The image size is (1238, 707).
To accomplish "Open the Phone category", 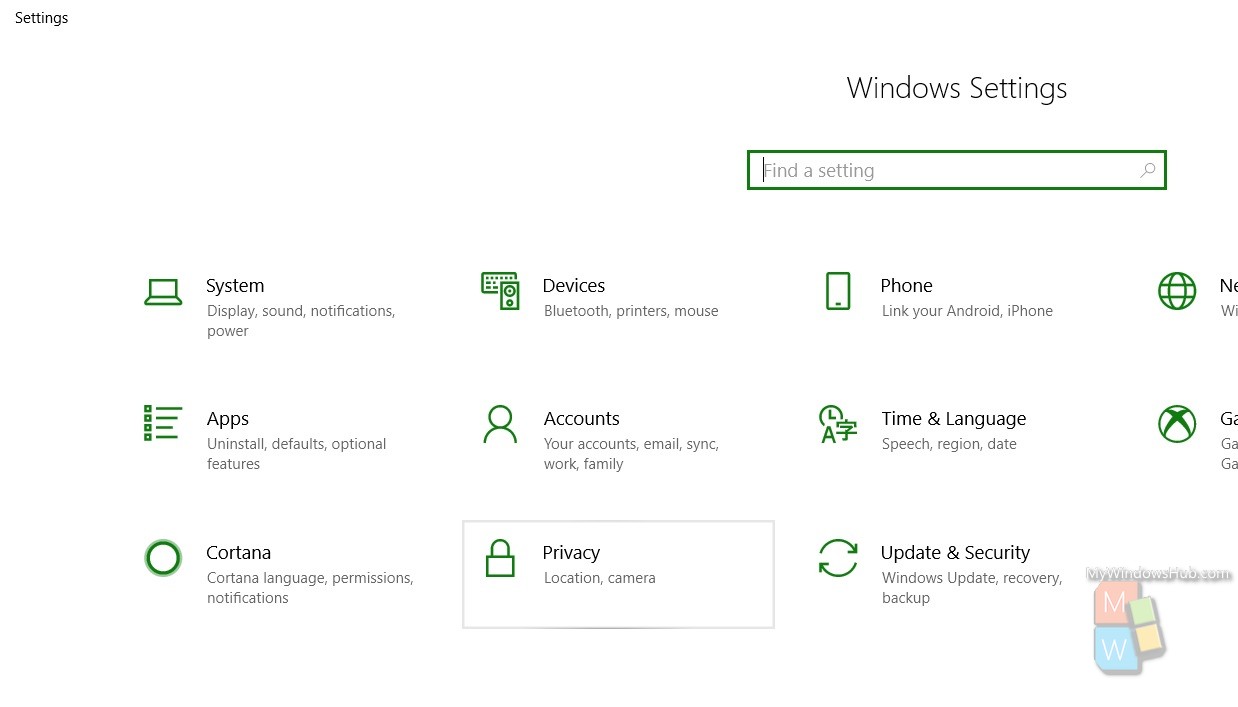I will tap(906, 286).
